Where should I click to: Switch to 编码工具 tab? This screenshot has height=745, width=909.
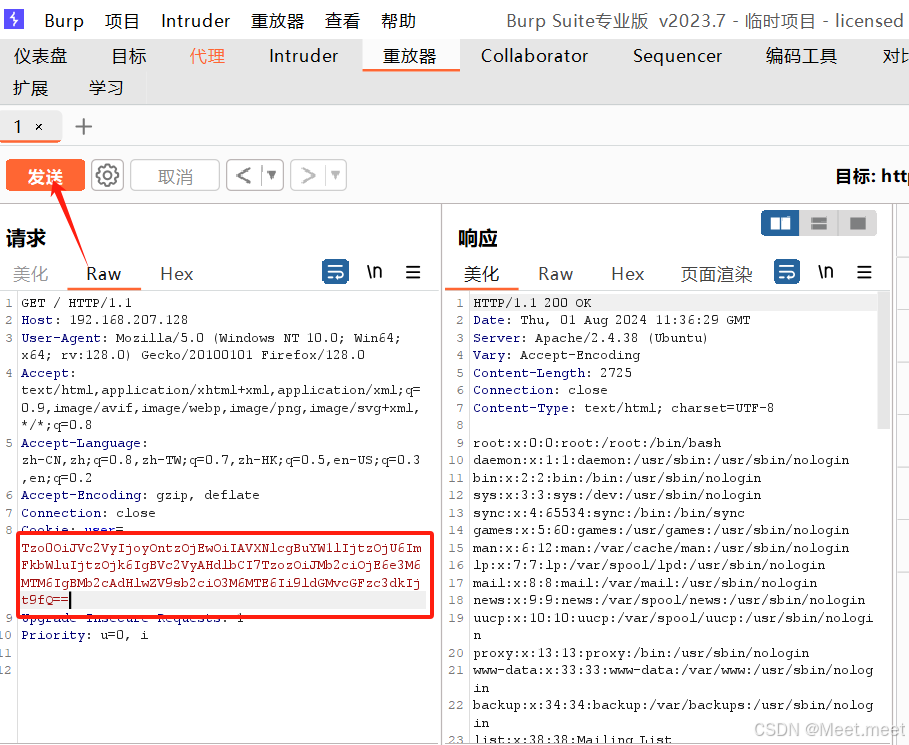point(801,56)
